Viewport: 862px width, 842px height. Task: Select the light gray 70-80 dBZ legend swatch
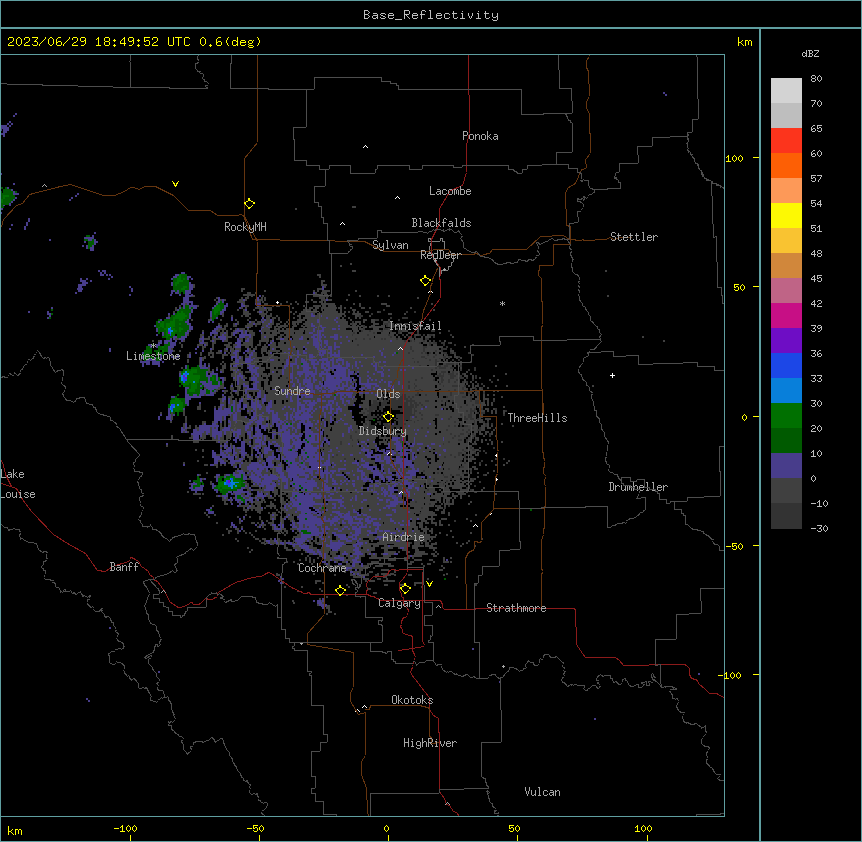786,91
